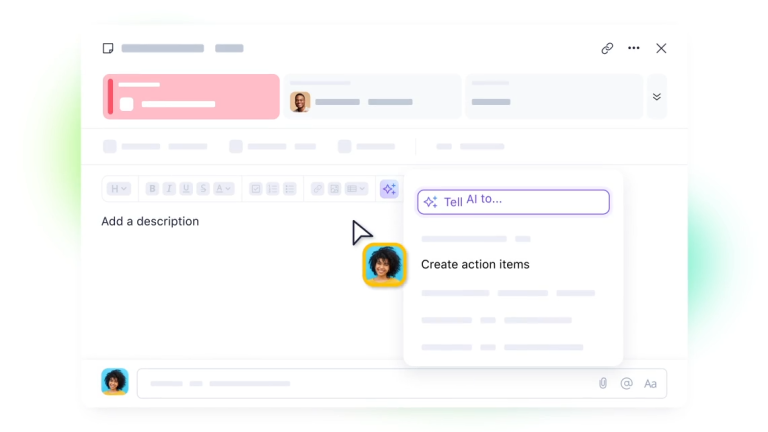
Task: Toggle bold formatting in editor toolbar
Action: [152, 189]
